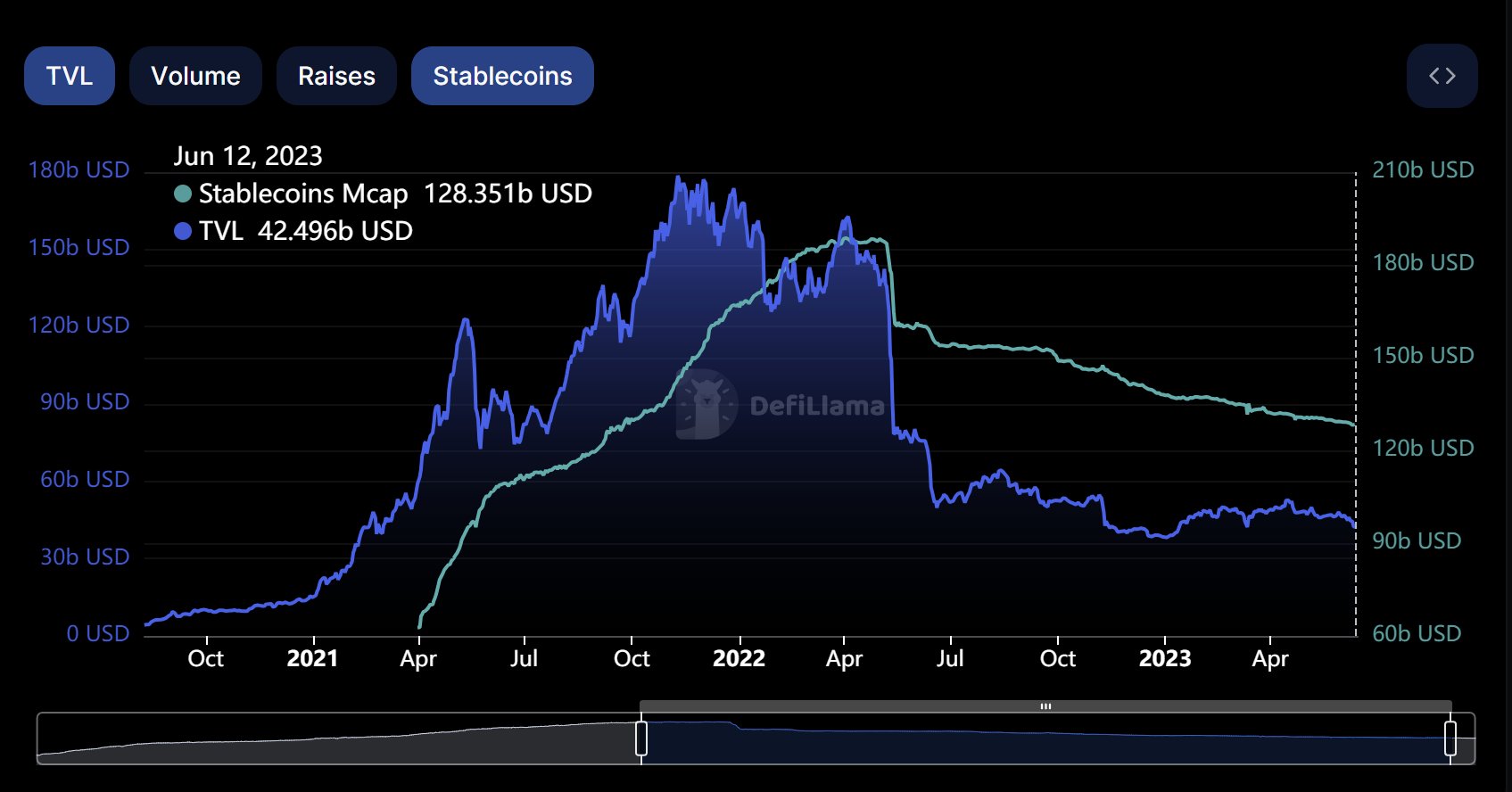Viewport: 1512px width, 792px height.
Task: Click the 2021 label on the x-axis
Action: point(312,659)
